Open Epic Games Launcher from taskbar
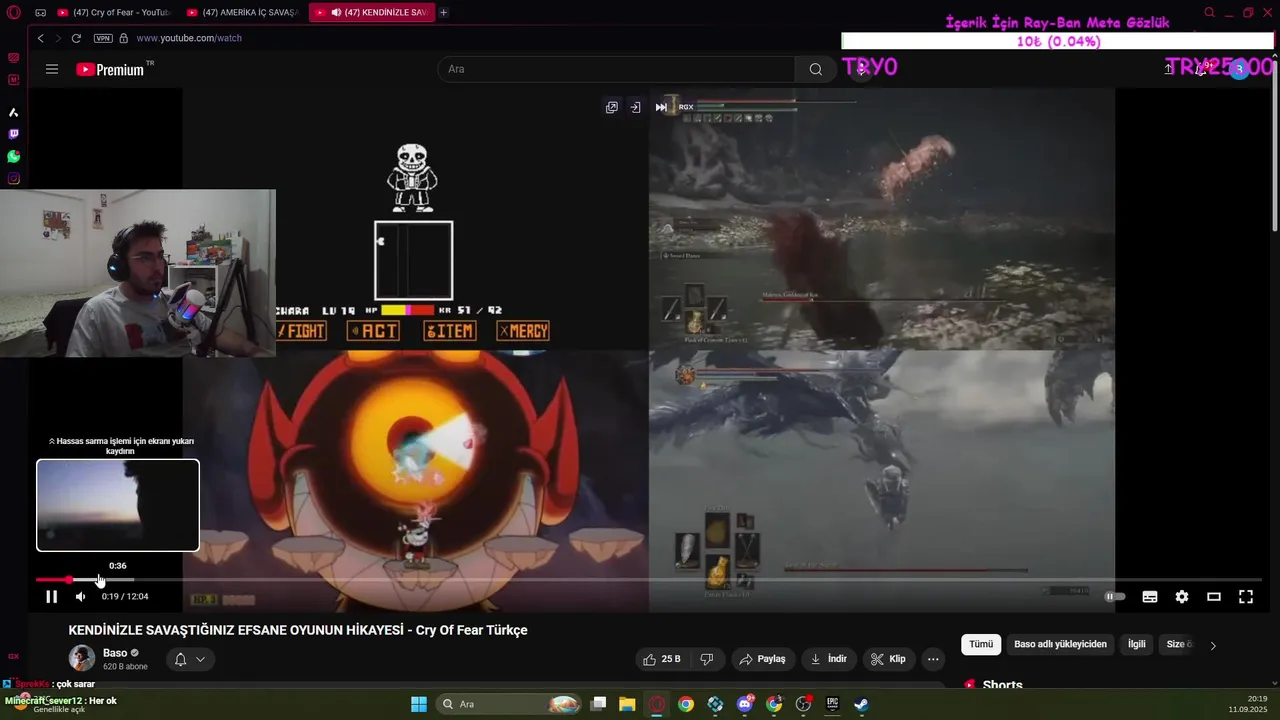 coord(832,704)
